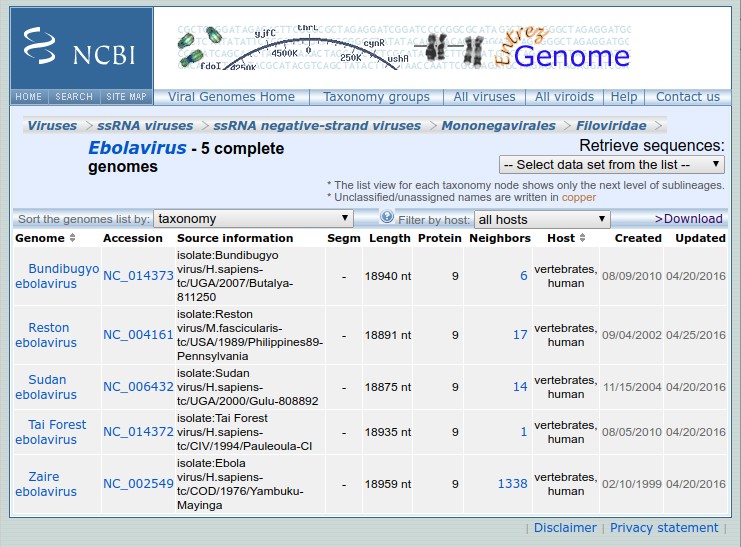Click the Download link
The height and width of the screenshot is (547, 741).
[x=689, y=219]
